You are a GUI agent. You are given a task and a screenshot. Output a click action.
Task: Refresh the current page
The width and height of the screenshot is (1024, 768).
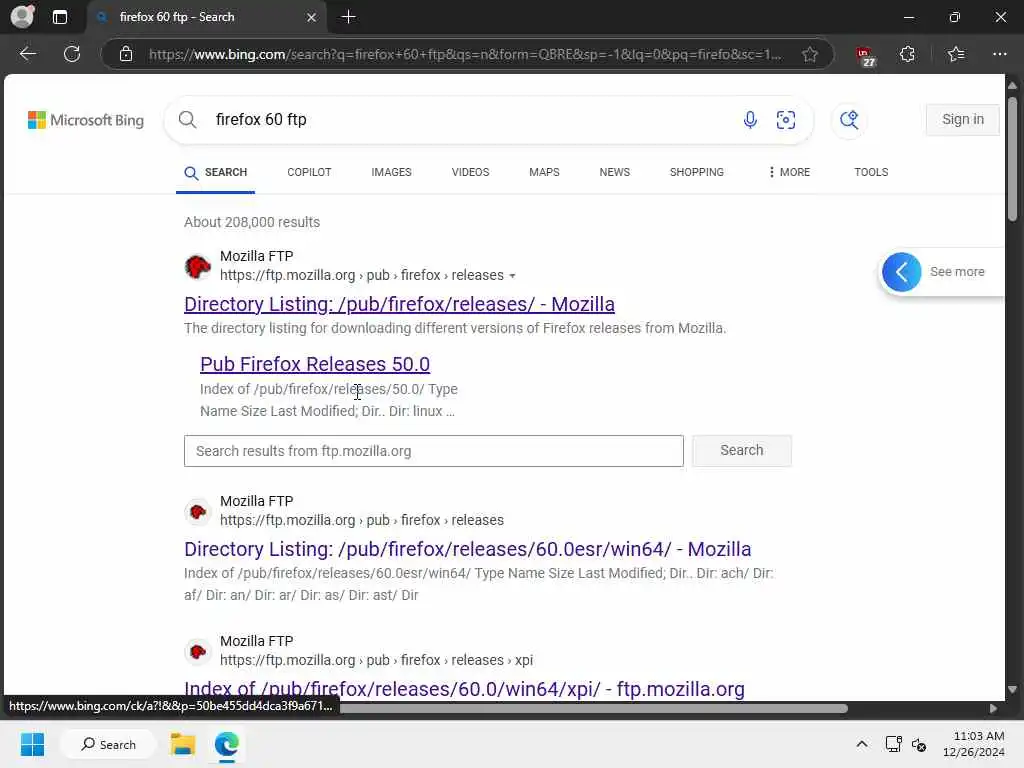[x=72, y=54]
